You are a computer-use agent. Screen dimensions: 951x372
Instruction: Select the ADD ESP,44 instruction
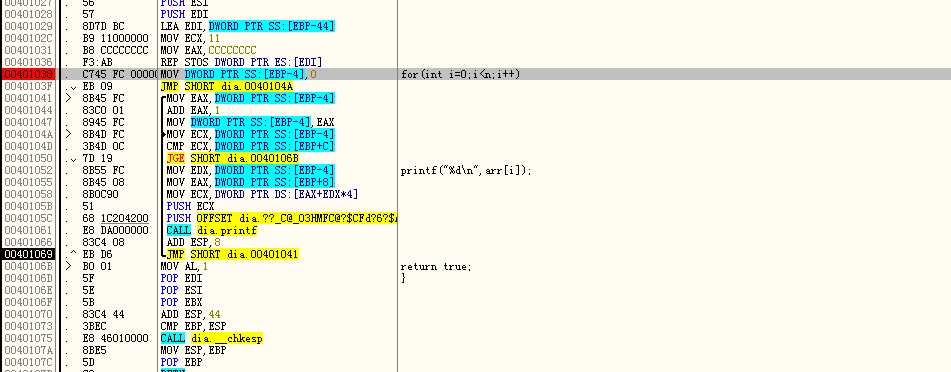click(x=190, y=314)
